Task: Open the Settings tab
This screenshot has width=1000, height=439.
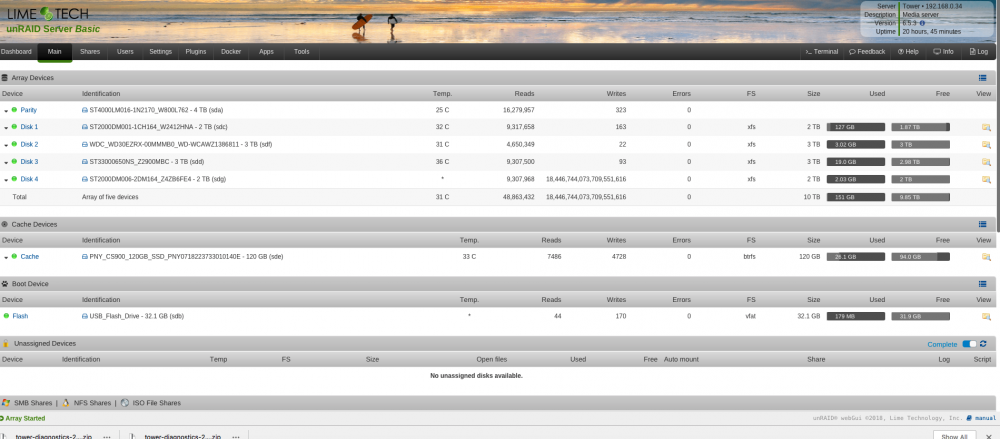Action: point(161,52)
